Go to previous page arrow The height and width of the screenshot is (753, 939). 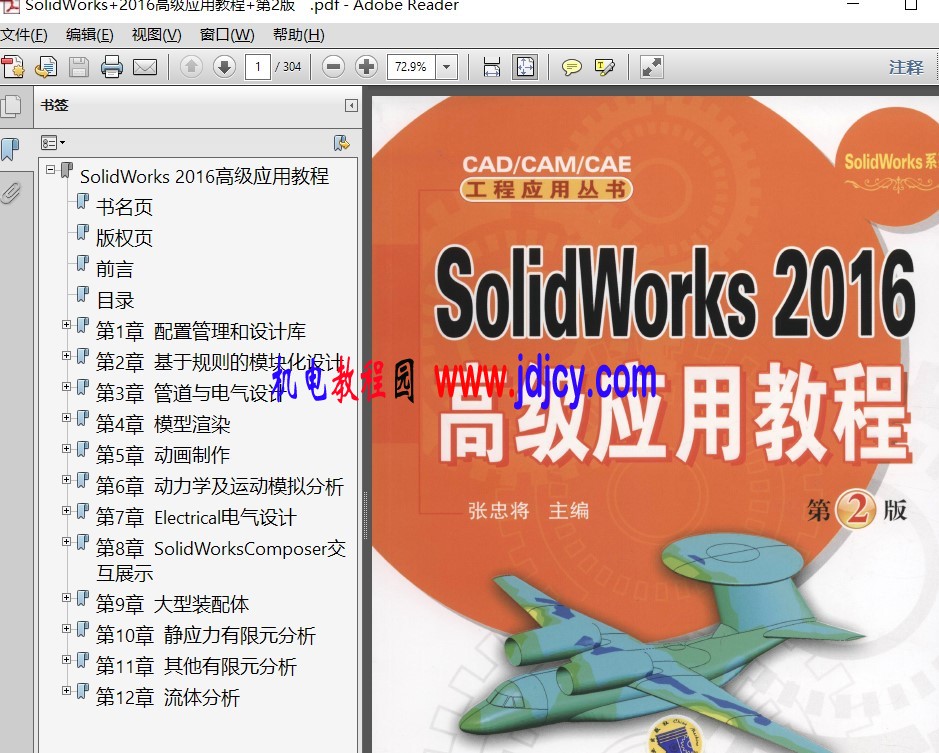click(192, 66)
